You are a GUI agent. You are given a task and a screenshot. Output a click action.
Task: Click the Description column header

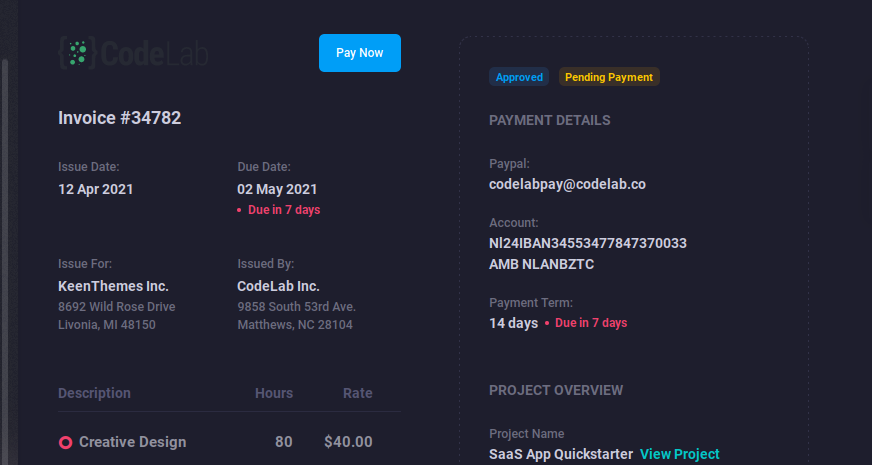click(94, 393)
